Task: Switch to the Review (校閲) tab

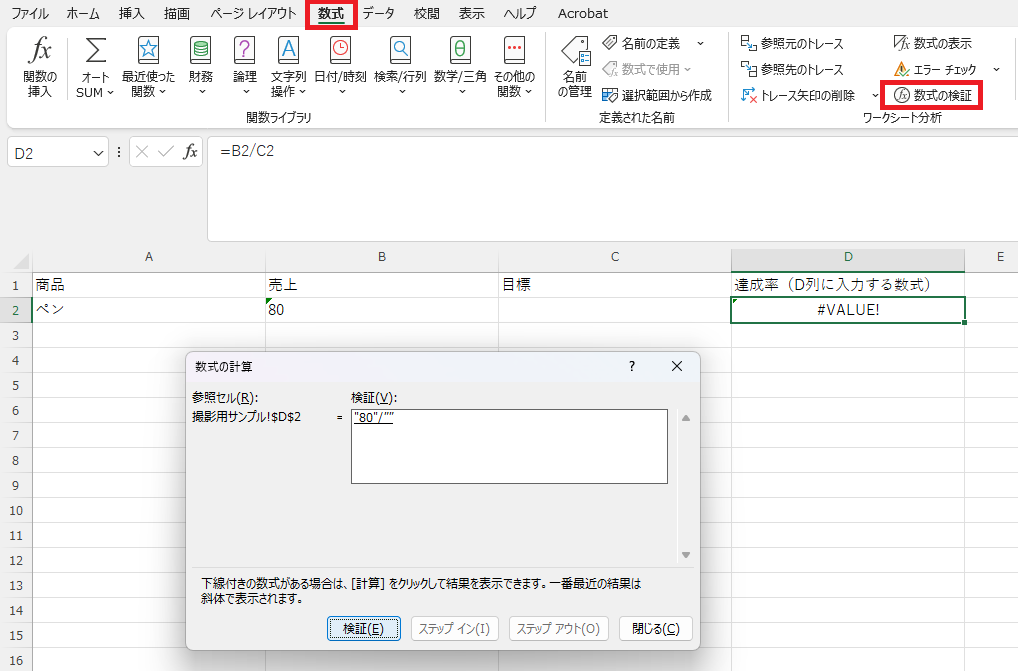Action: pos(427,13)
